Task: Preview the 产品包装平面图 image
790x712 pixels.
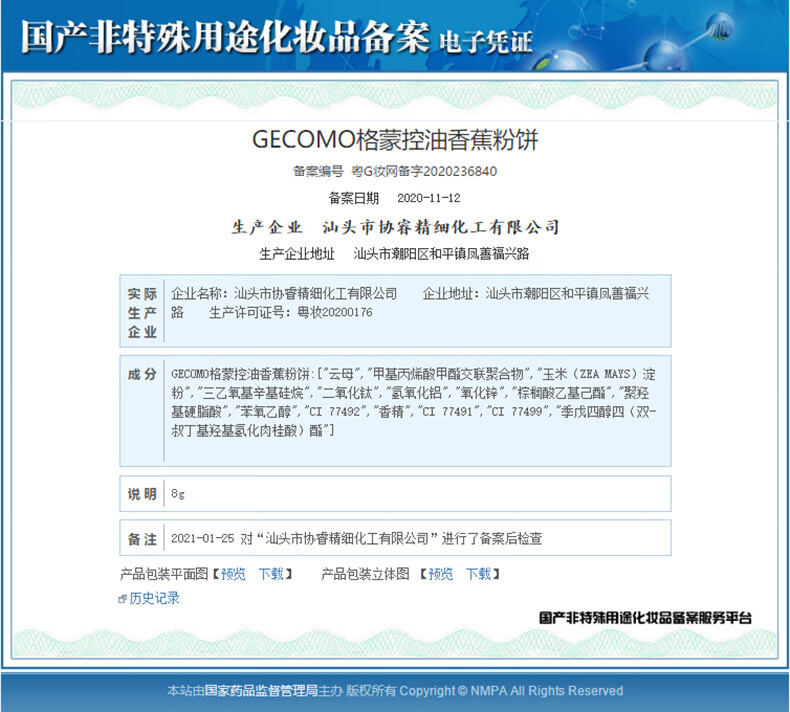Action: 233,573
